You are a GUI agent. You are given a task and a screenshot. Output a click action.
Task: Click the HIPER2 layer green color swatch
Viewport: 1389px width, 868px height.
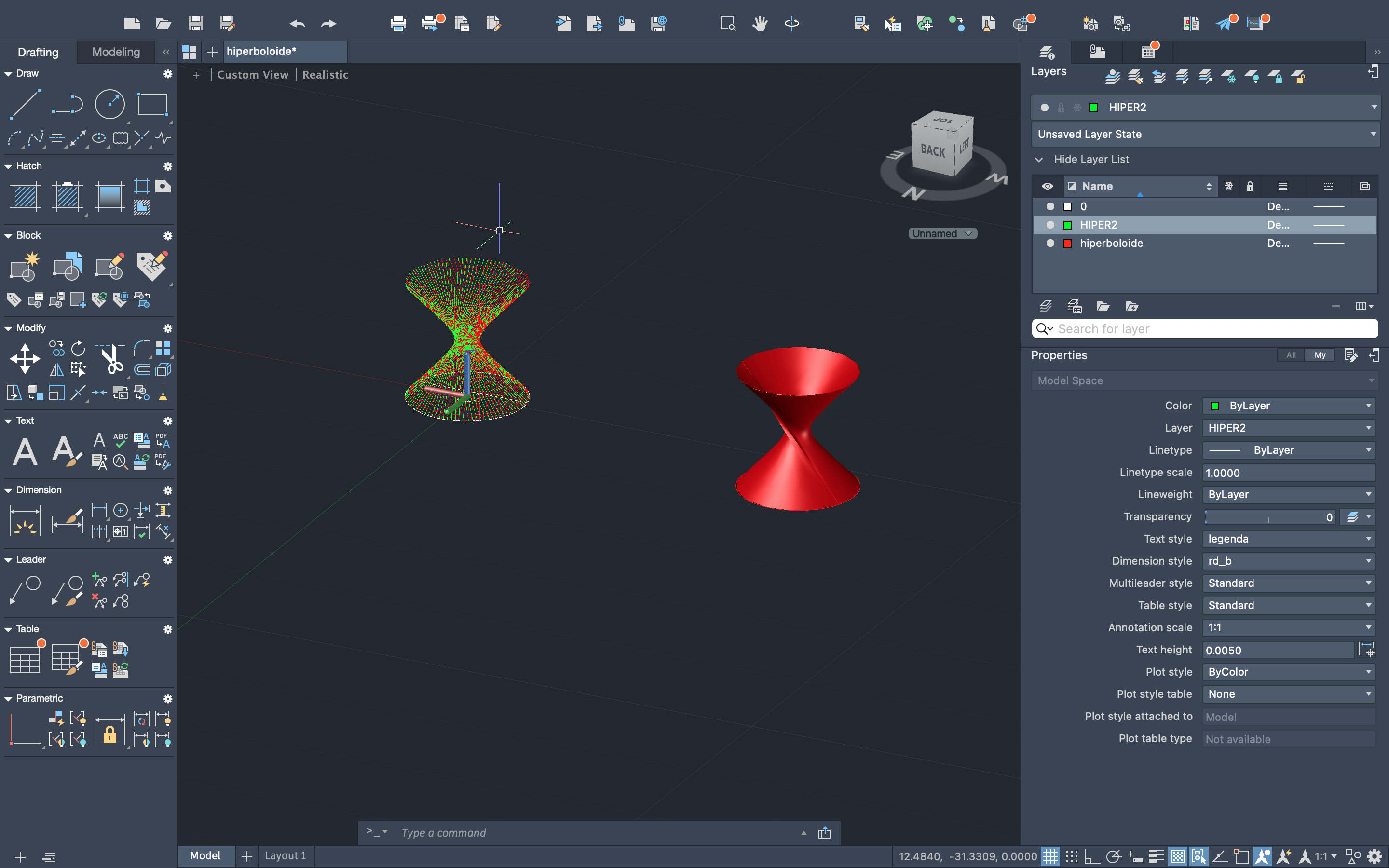tap(1067, 225)
